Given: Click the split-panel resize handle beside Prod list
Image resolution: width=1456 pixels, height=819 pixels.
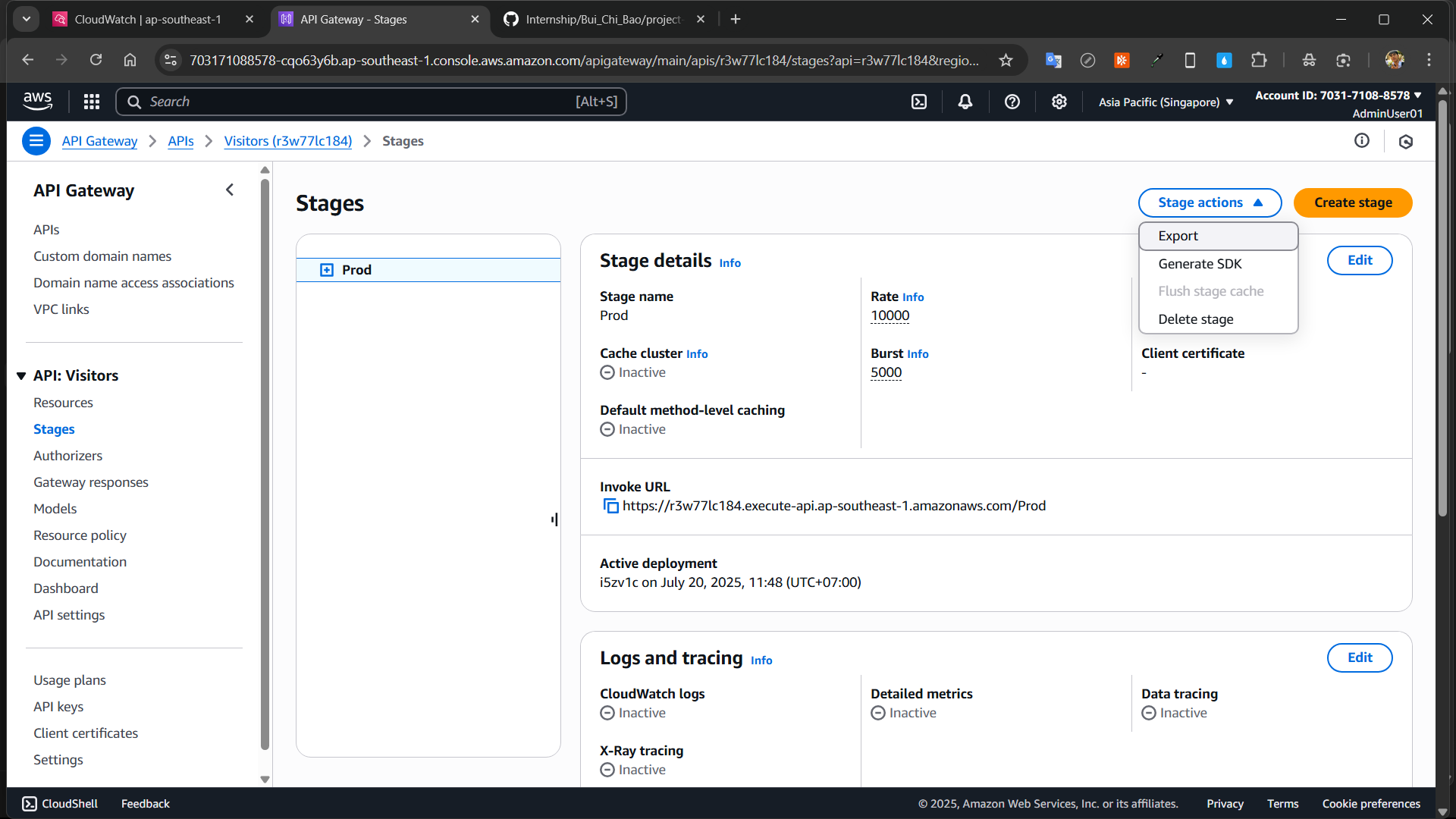Looking at the screenshot, I should click(x=554, y=519).
